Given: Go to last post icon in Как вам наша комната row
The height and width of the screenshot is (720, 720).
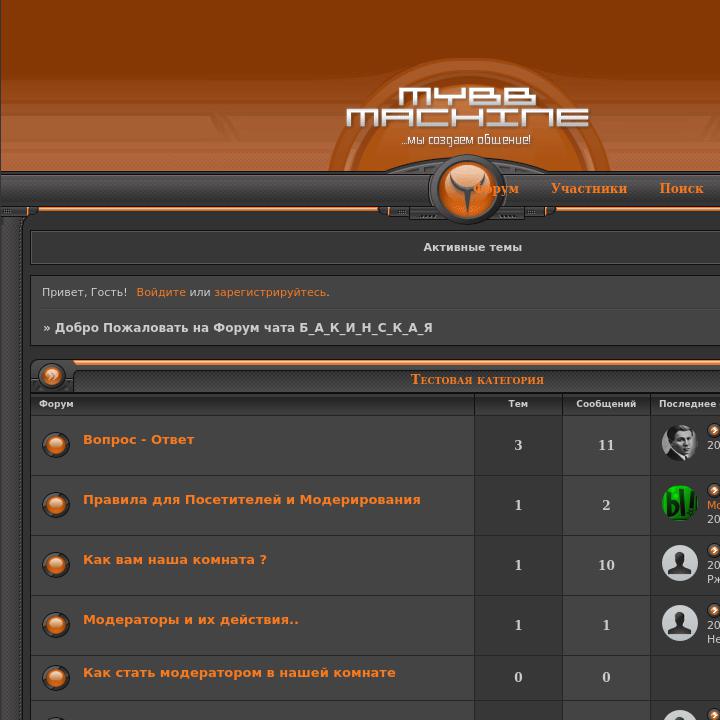Looking at the screenshot, I should 714,550.
